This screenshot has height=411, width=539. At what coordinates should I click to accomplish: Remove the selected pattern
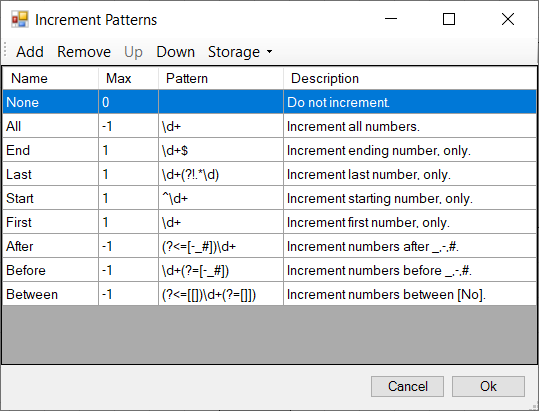pyautogui.click(x=84, y=52)
